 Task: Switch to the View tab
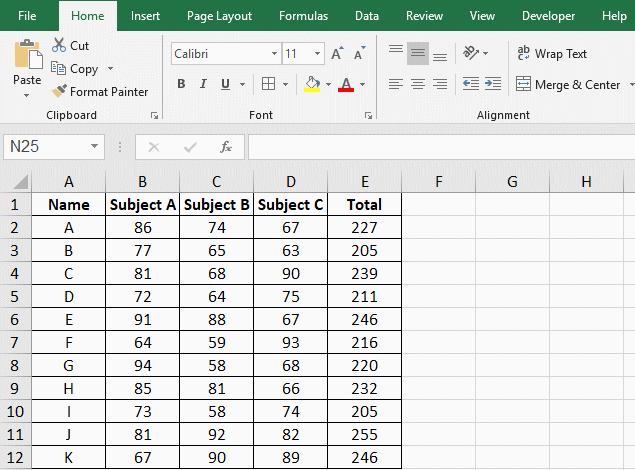tap(482, 16)
